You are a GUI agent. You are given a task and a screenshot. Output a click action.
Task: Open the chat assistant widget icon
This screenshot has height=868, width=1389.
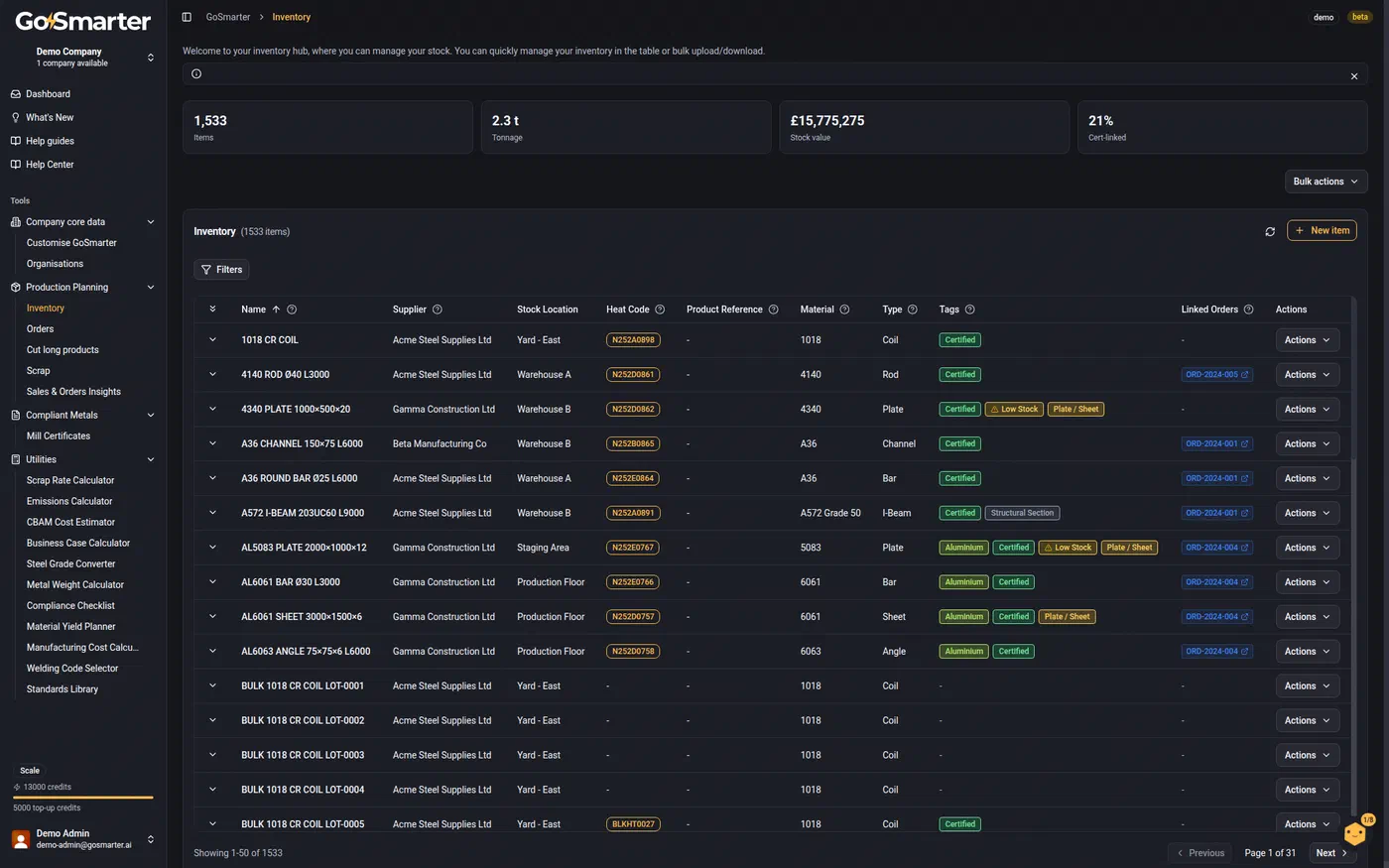[x=1355, y=833]
